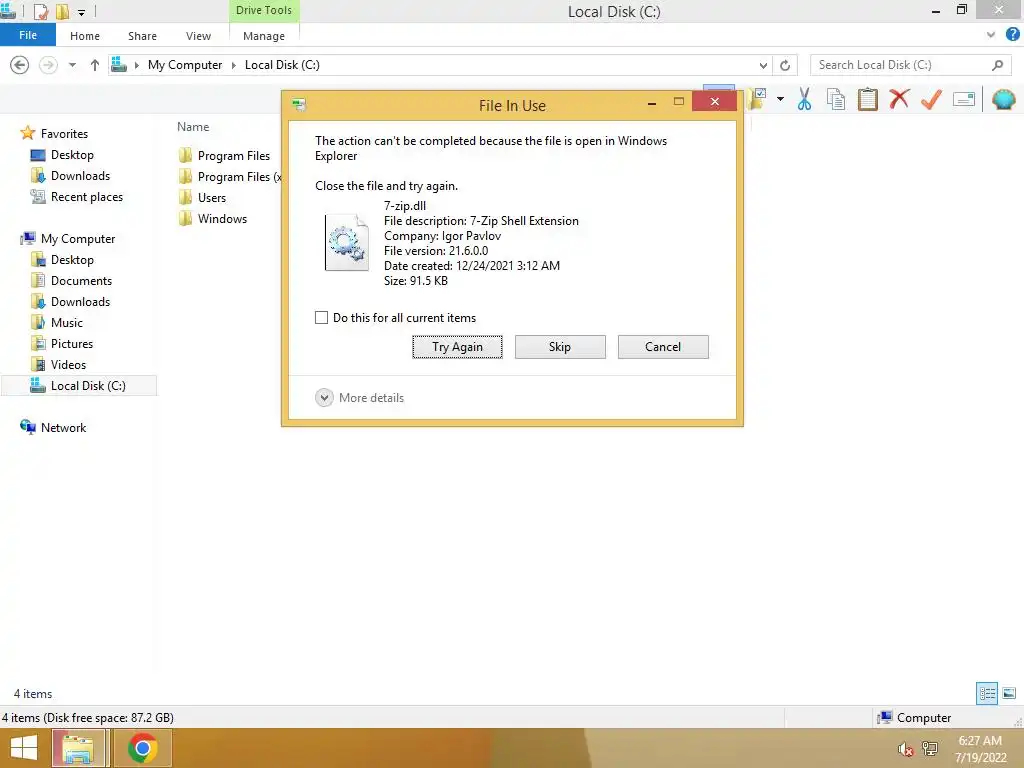Switch to Large icons view in status bar
The height and width of the screenshot is (768, 1024).
point(1009,693)
